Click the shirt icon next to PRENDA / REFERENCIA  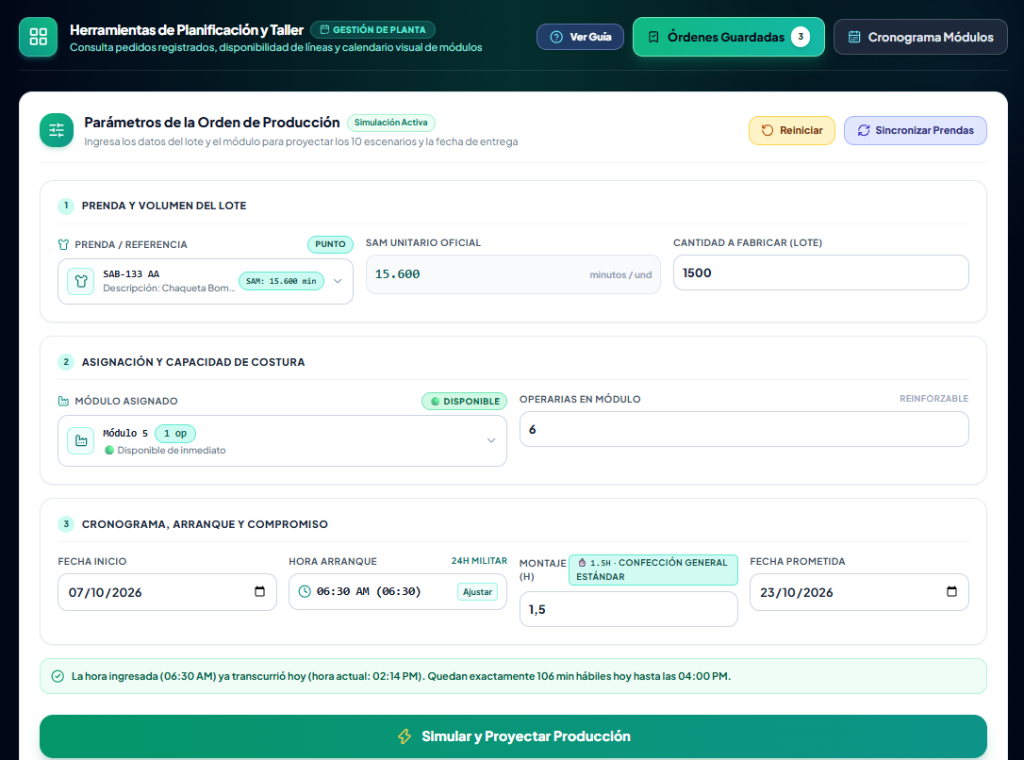tap(63, 244)
